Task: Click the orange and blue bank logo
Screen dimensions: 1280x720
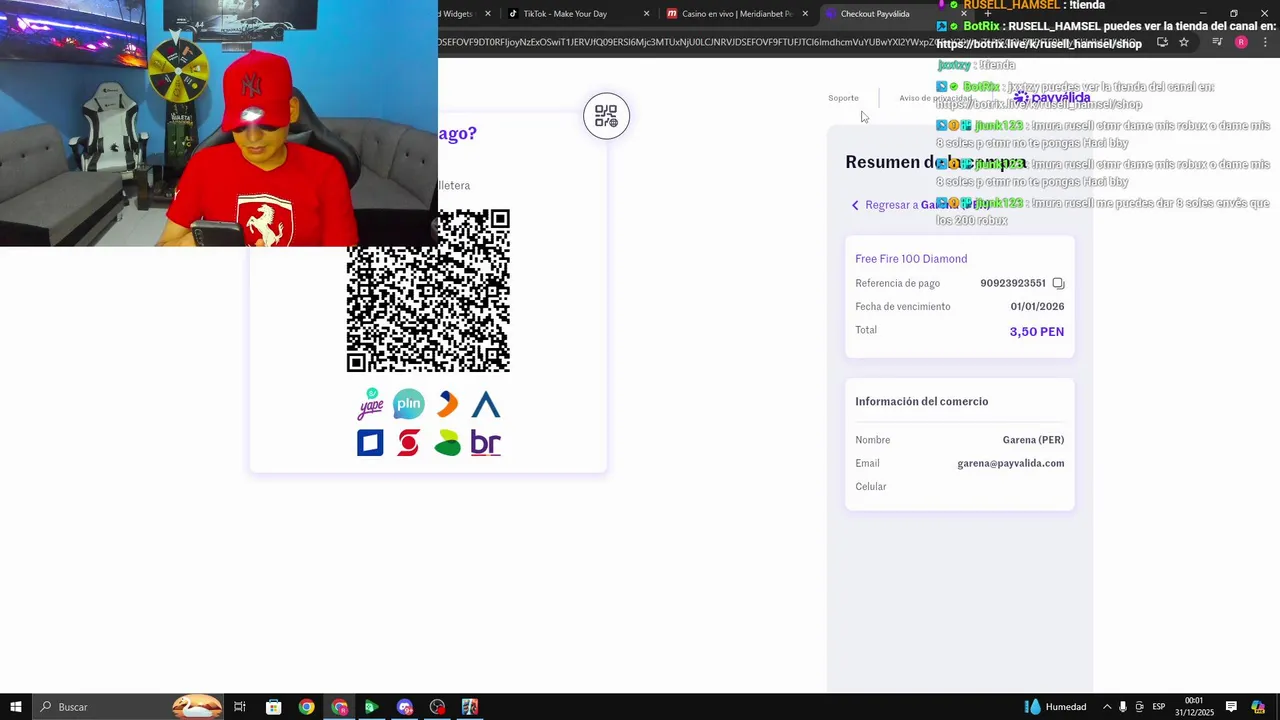Action: click(x=447, y=404)
